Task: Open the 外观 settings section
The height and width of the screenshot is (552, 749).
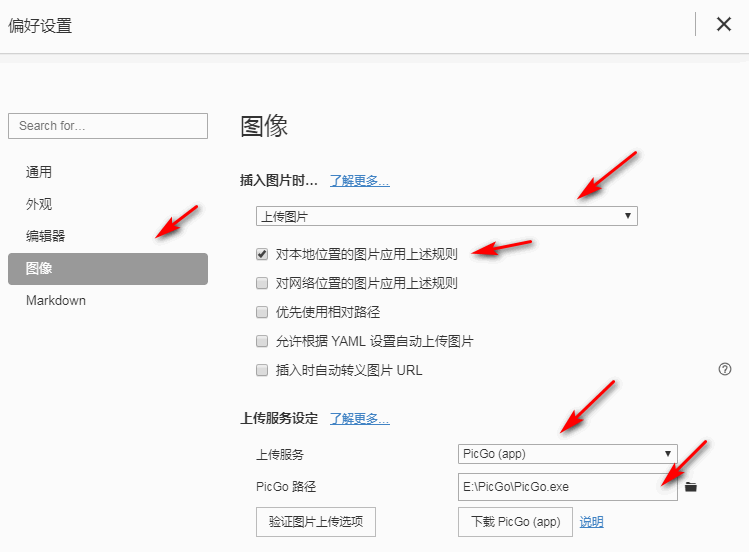Action: pyautogui.click(x=39, y=204)
